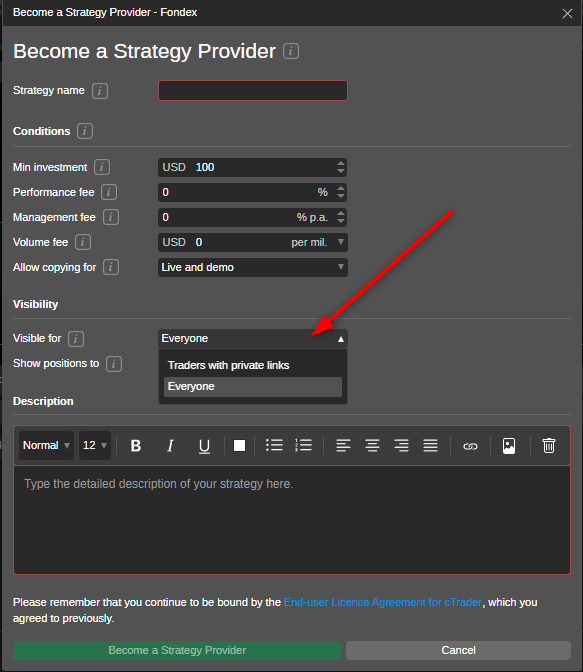The height and width of the screenshot is (672, 583).
Task: Open the font size 12 dropdown
Action: pos(95,445)
